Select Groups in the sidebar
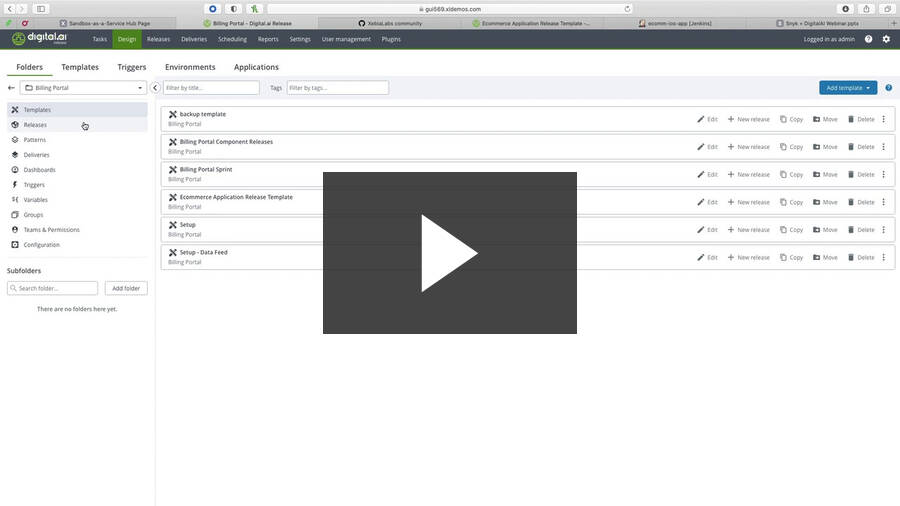The image size is (900, 506). [x=77, y=215]
